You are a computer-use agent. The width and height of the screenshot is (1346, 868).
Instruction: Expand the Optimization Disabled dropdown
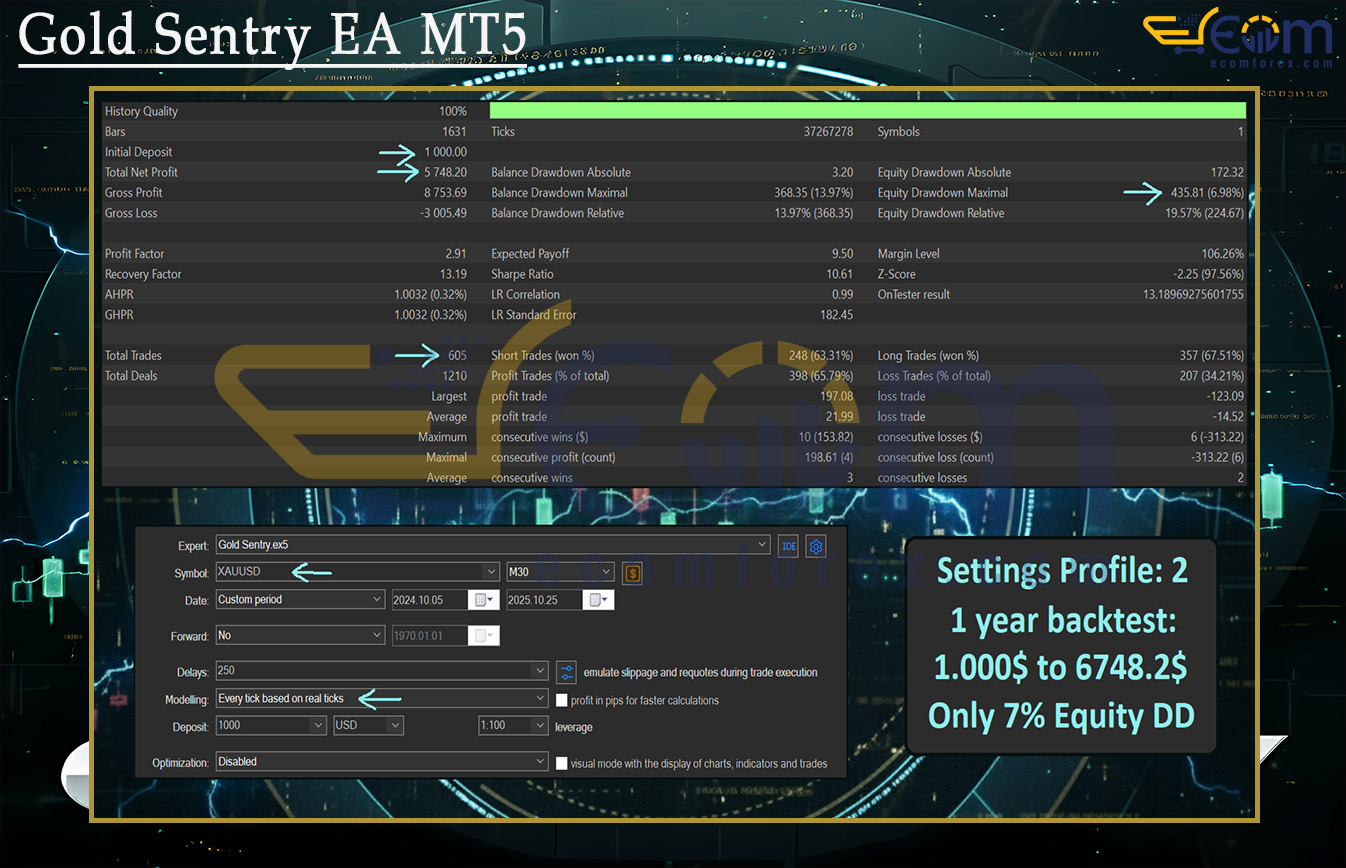point(541,762)
